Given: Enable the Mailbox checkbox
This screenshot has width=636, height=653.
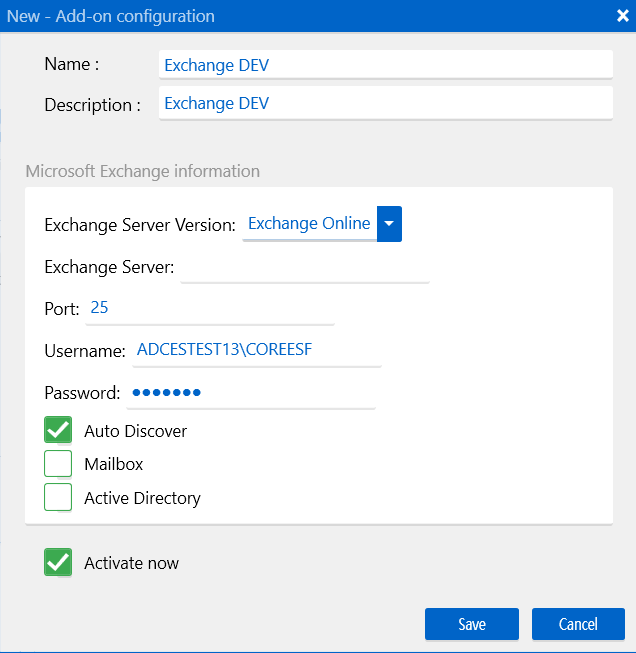Looking at the screenshot, I should 58,464.
